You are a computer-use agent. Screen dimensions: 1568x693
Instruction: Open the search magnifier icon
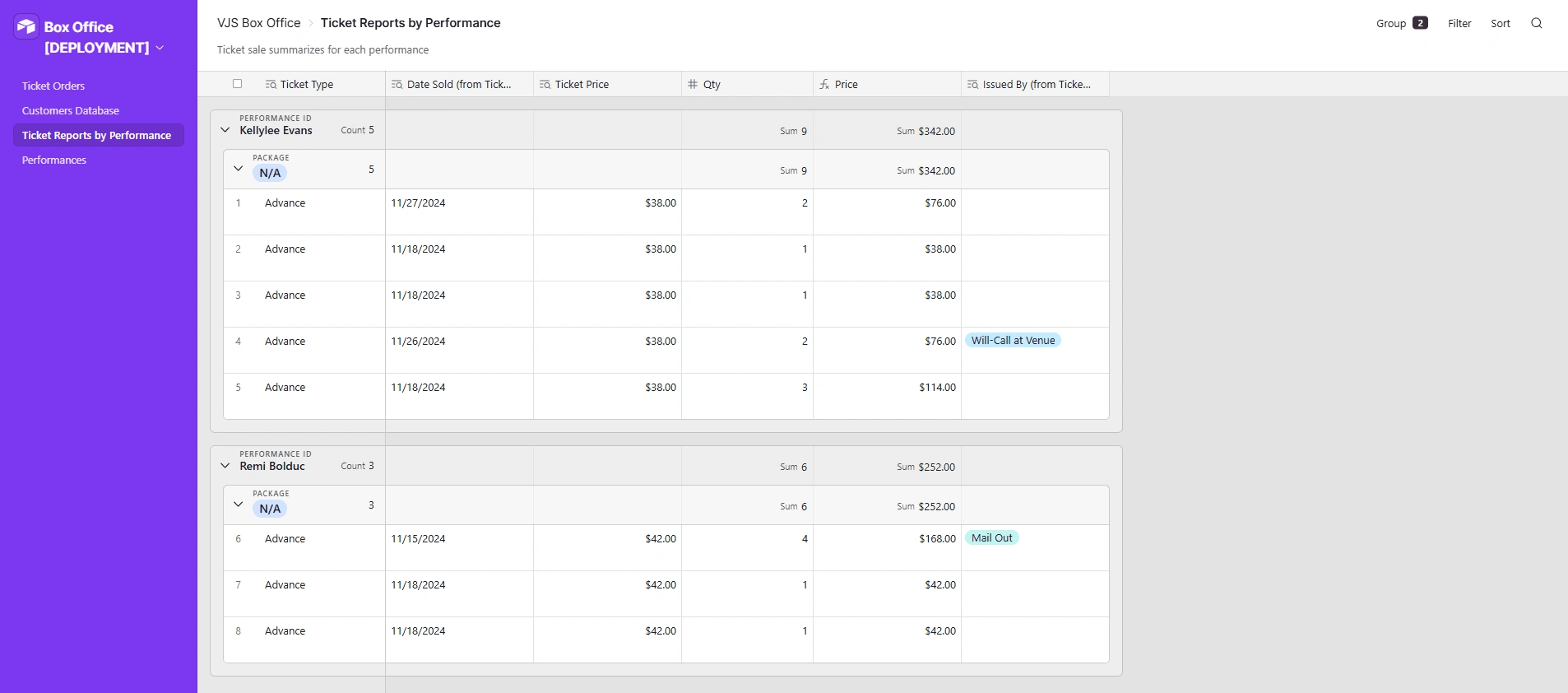(x=1536, y=23)
